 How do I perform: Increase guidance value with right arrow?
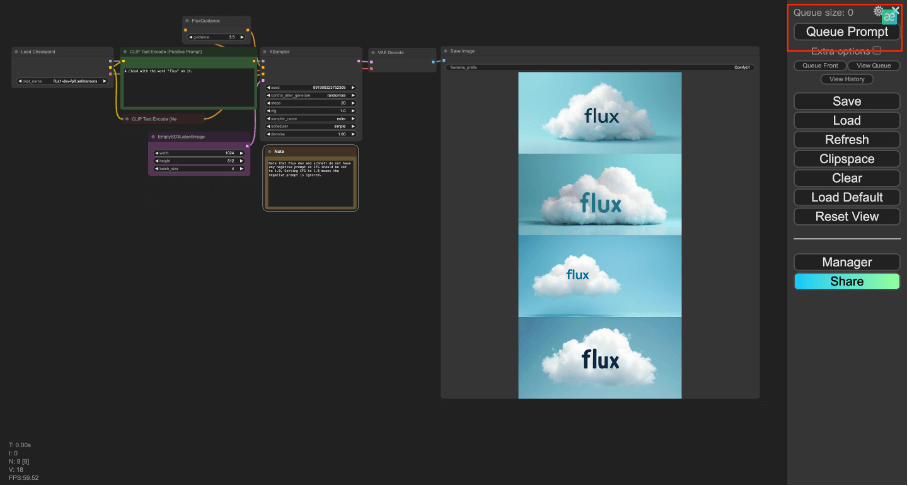(241, 37)
